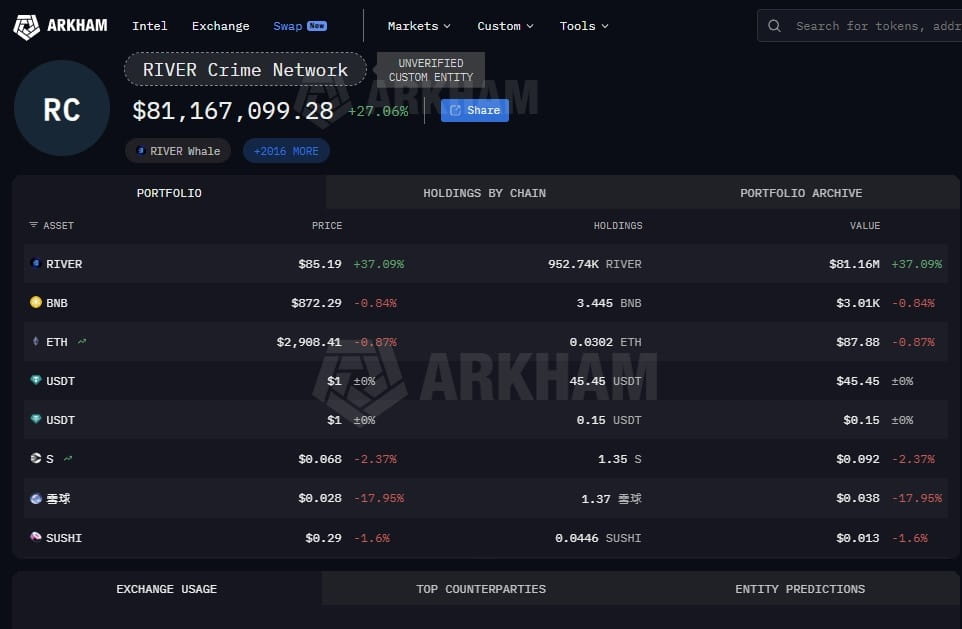Click the 952.74K RIVER holdings value

tap(595, 264)
